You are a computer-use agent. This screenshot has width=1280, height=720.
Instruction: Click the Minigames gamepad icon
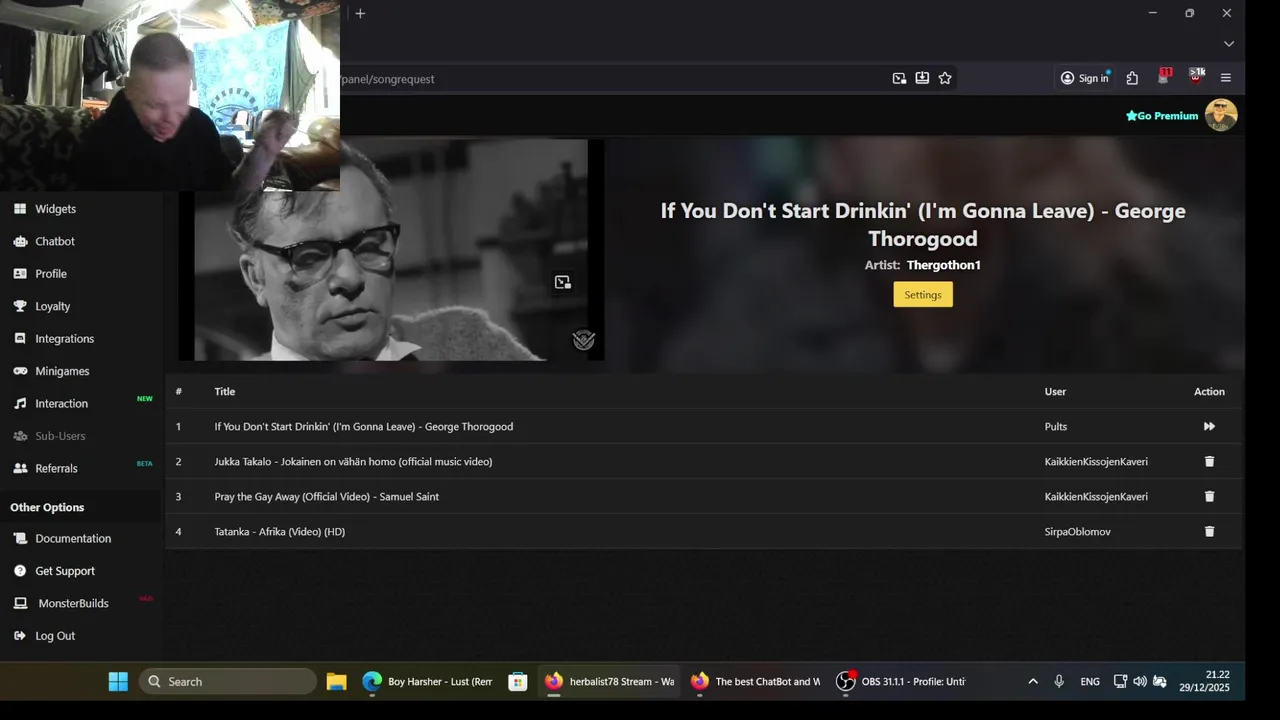[x=20, y=371]
